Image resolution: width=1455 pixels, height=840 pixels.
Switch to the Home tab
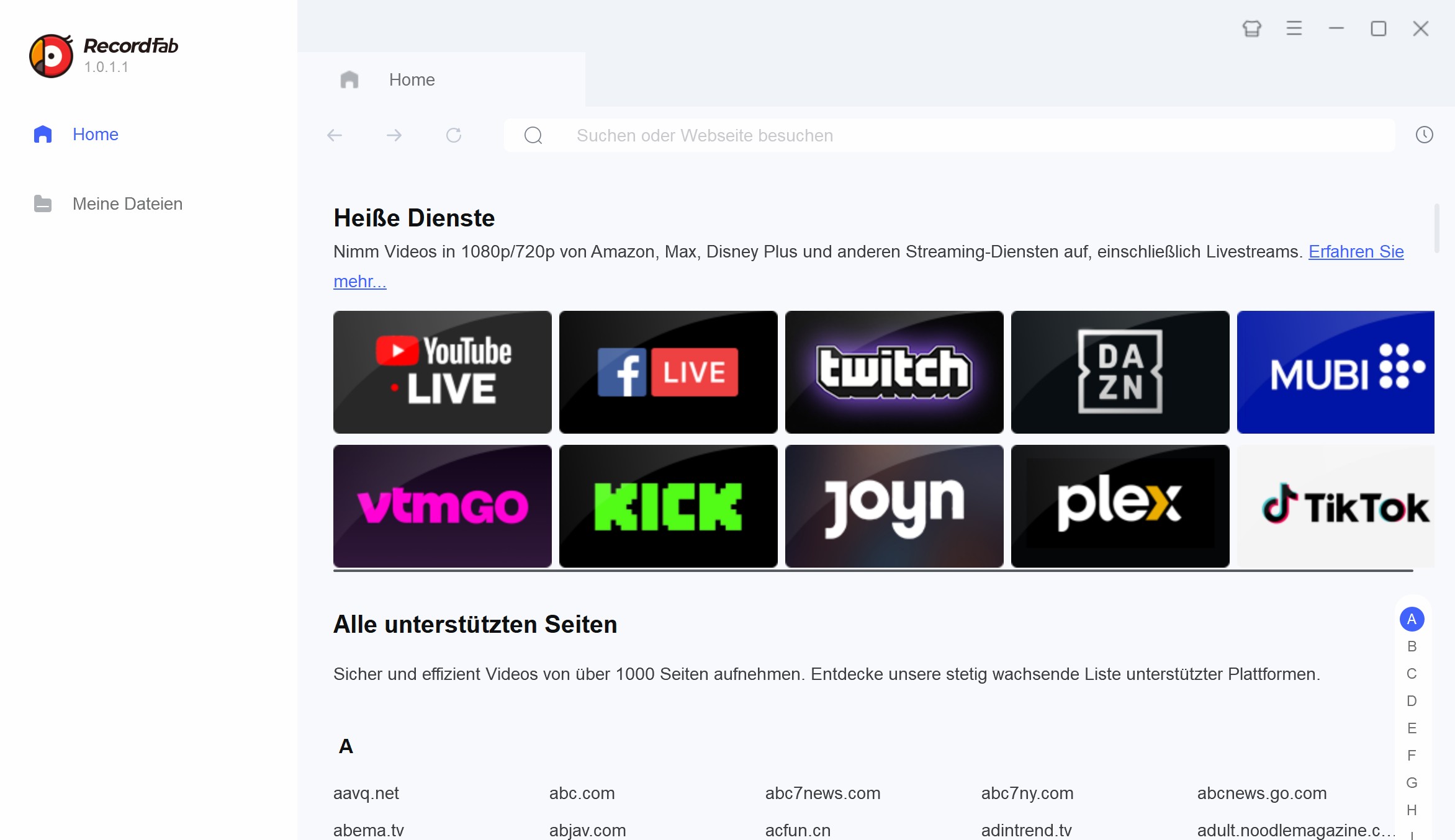pyautogui.click(x=441, y=79)
